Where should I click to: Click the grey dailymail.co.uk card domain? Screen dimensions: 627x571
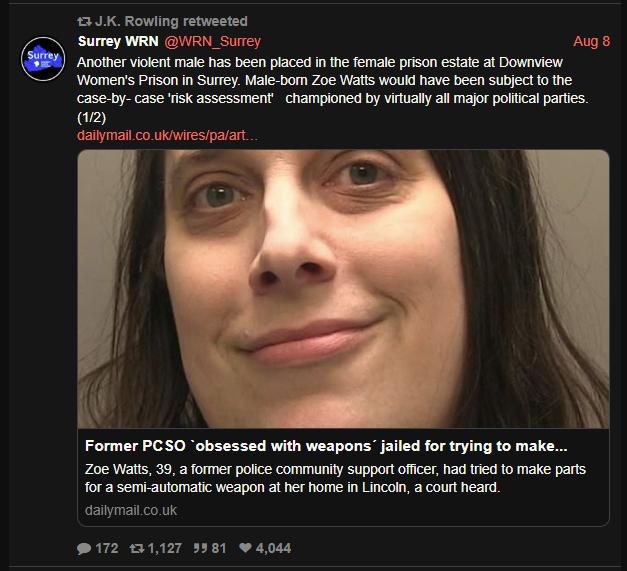[x=131, y=510]
